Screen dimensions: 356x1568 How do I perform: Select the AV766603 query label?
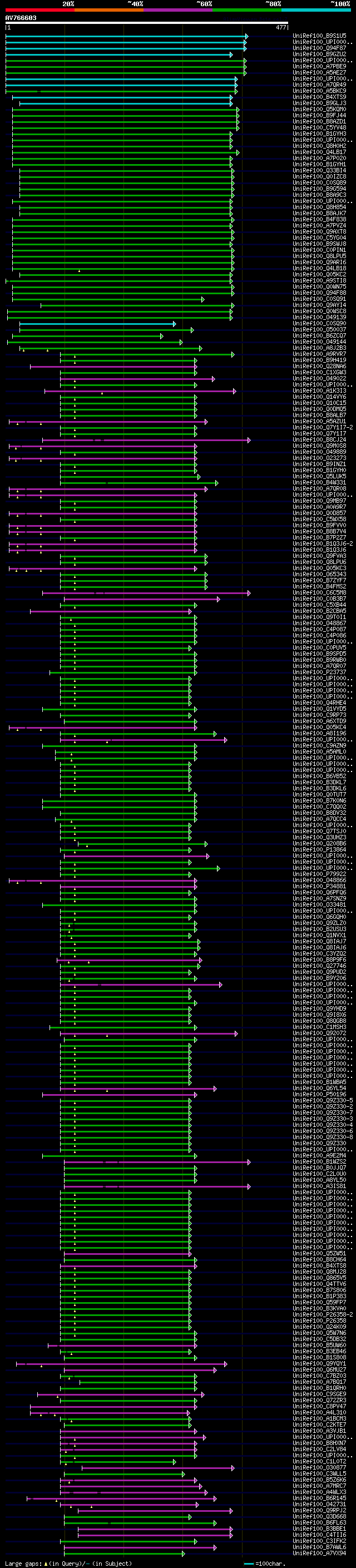tap(21, 18)
